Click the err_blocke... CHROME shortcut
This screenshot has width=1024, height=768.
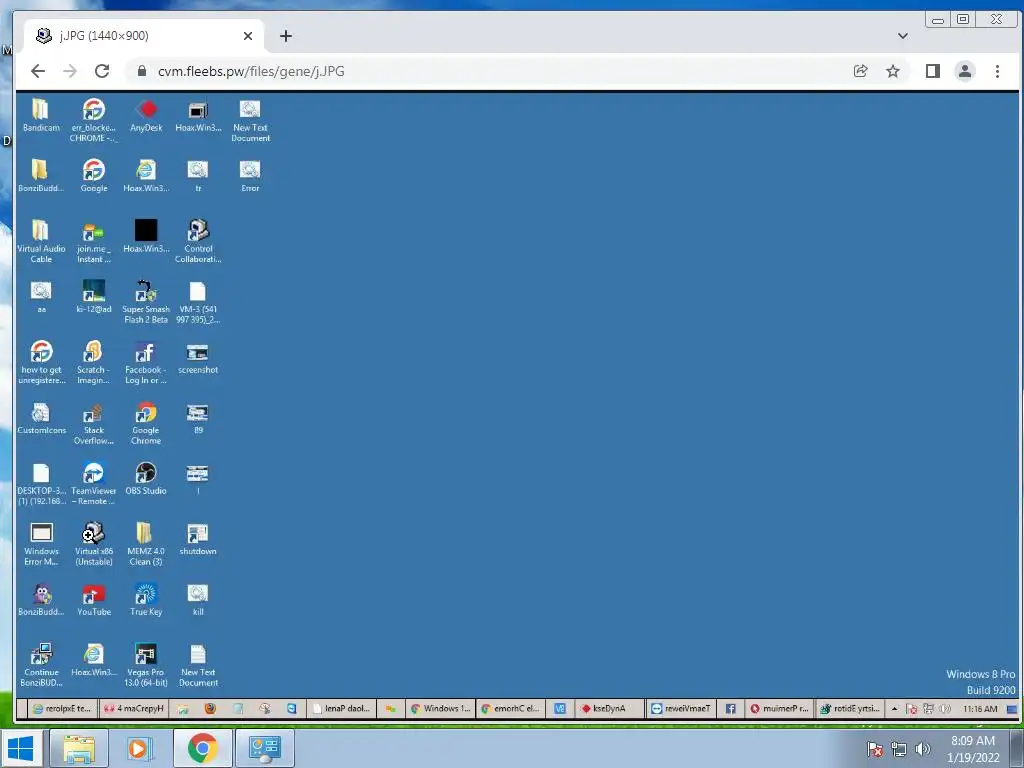click(93, 120)
